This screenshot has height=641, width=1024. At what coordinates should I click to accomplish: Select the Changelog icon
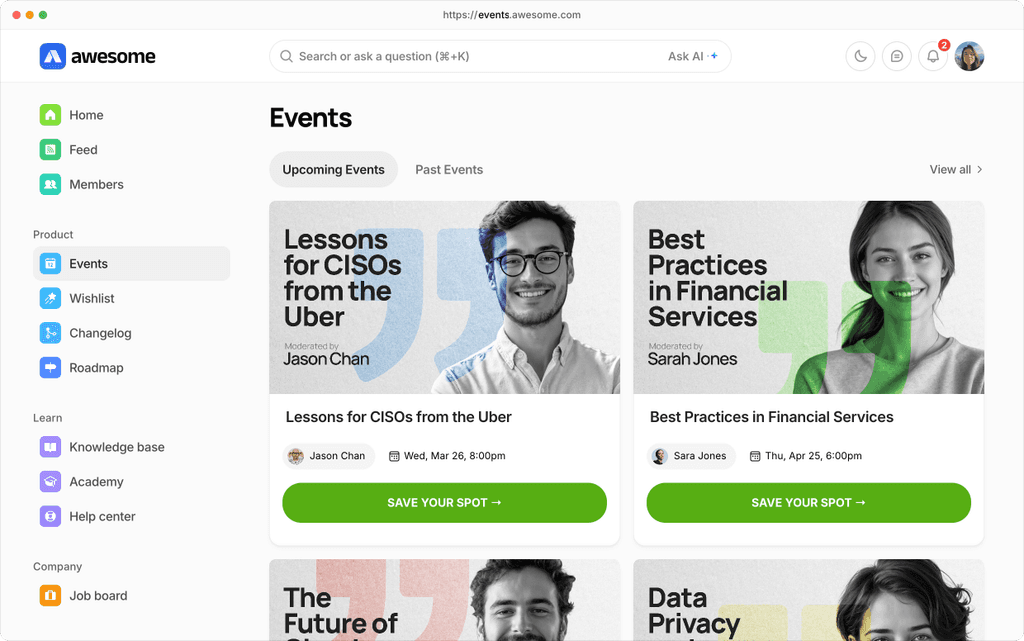(50, 333)
